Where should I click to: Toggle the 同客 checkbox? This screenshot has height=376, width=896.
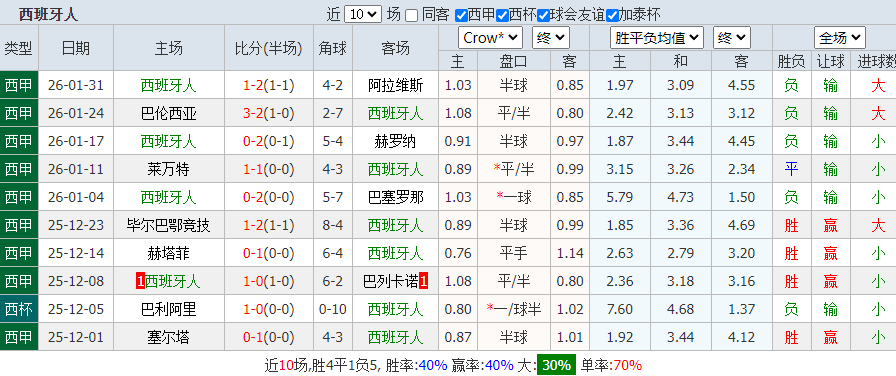coord(411,15)
